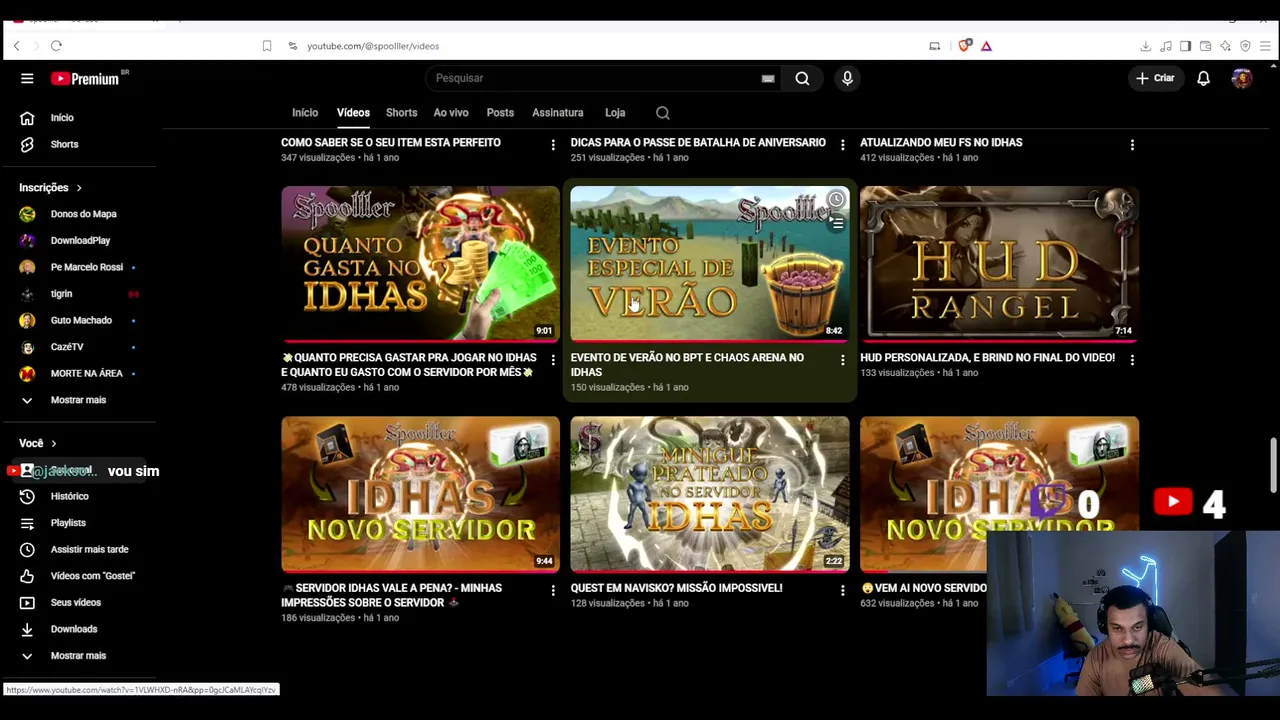This screenshot has width=1280, height=720.
Task: Focus the address bar showing youtube.com/@spoolller/videos
Action: pyautogui.click(x=373, y=46)
